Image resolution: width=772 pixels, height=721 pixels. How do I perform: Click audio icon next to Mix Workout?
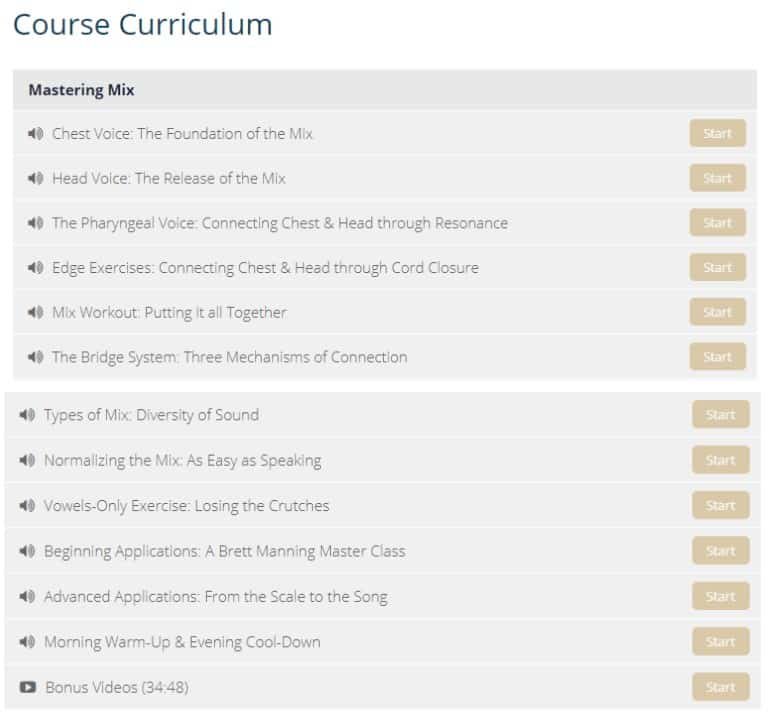[x=35, y=313]
